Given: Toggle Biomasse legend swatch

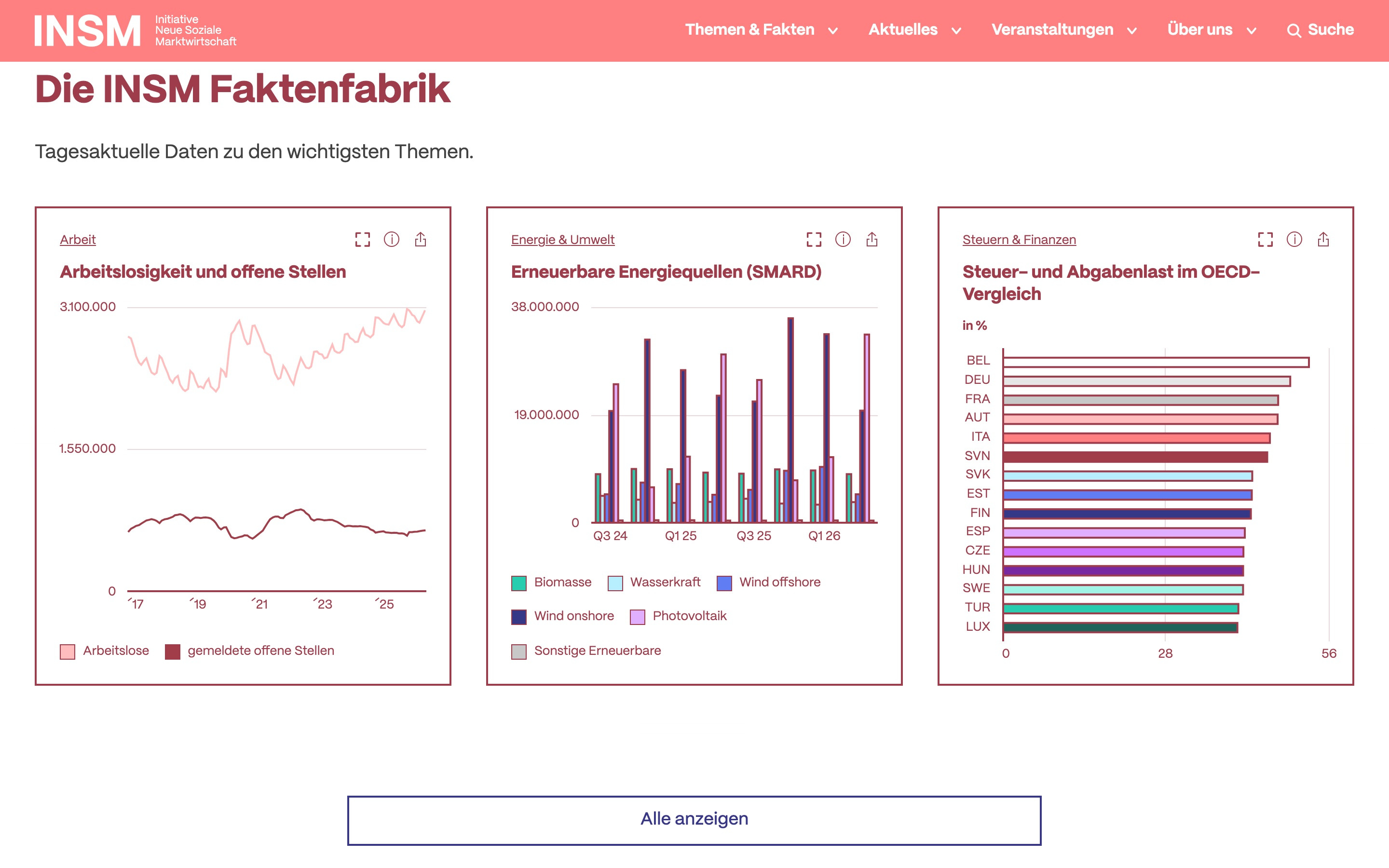Looking at the screenshot, I should pos(518,583).
